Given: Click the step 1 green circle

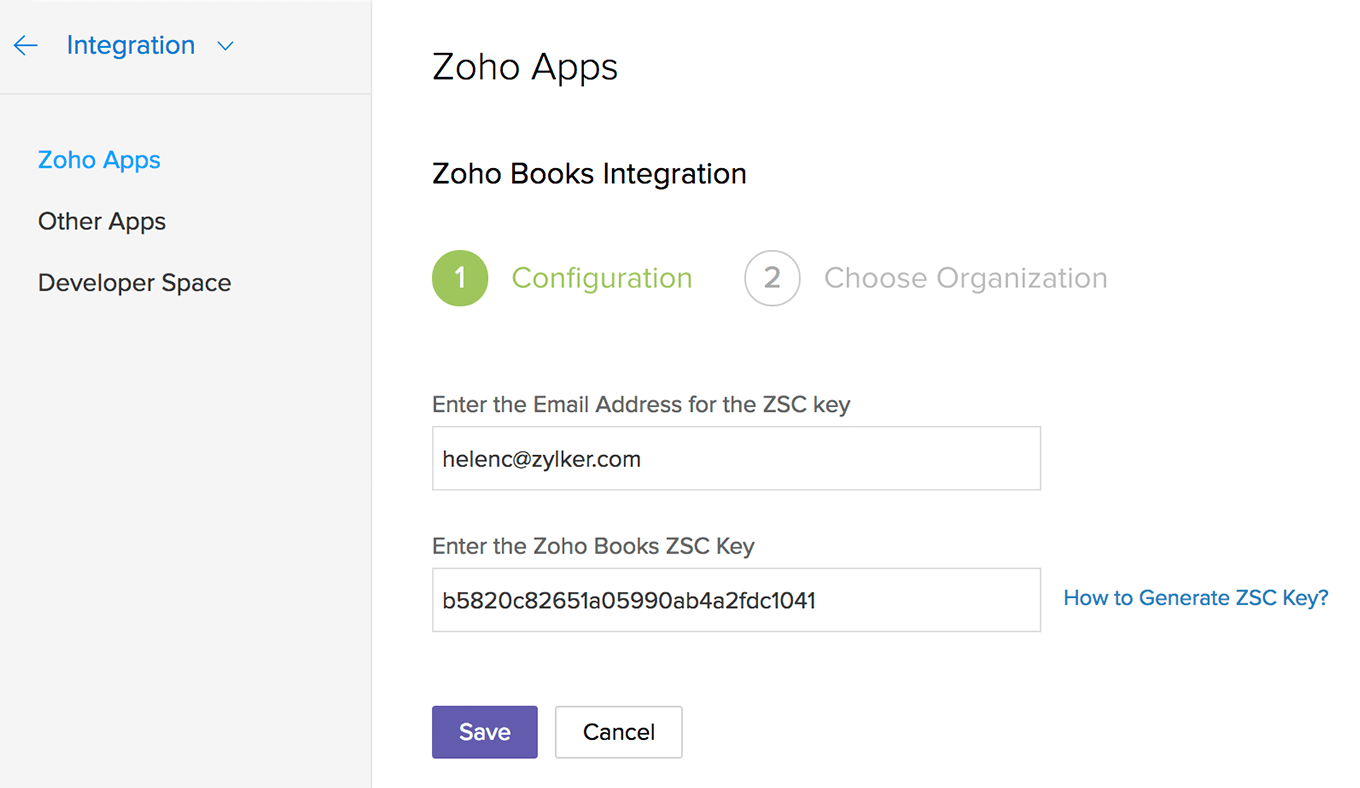Looking at the screenshot, I should click(x=460, y=278).
